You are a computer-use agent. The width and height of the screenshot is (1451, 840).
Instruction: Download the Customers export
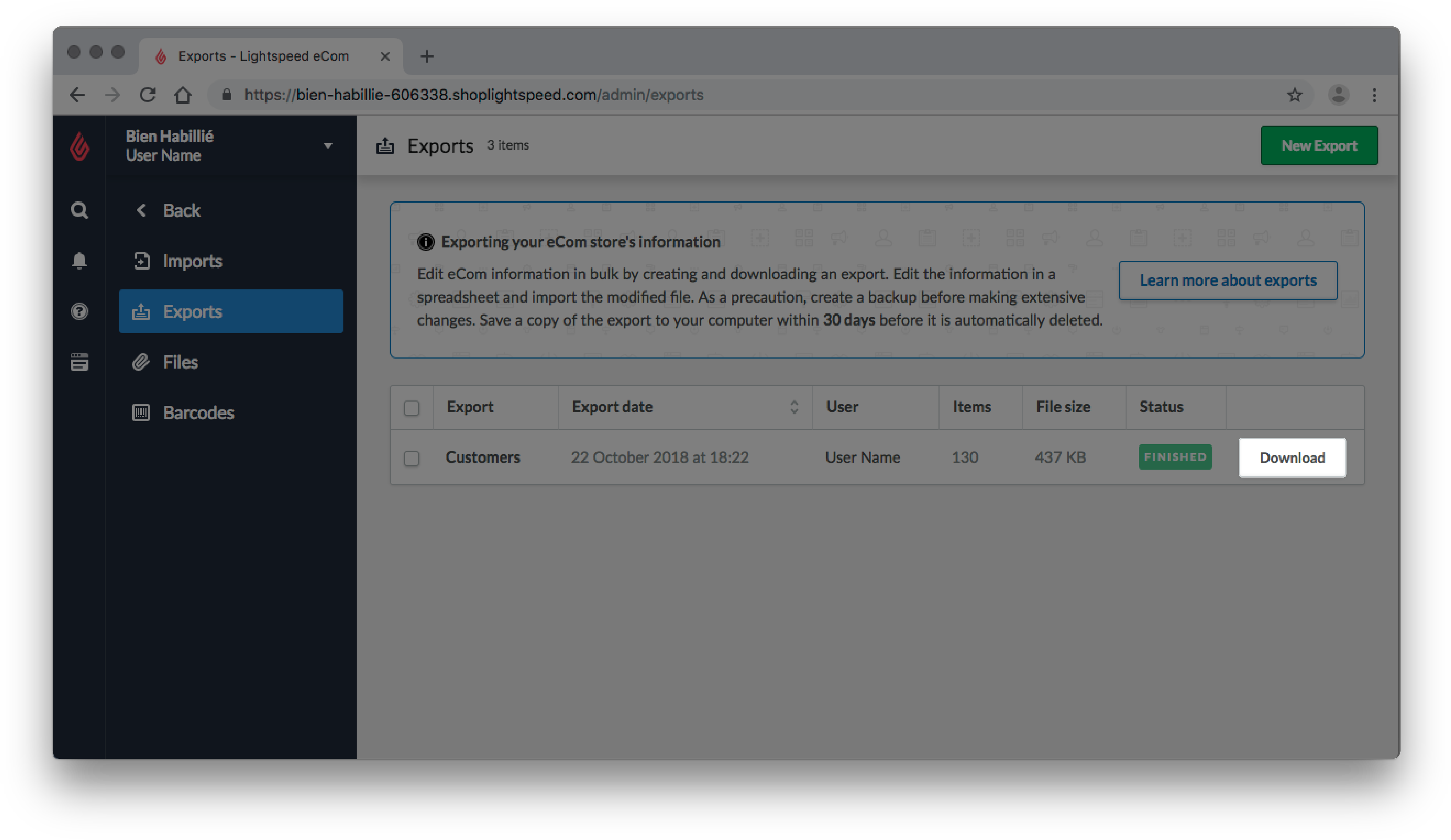point(1292,457)
